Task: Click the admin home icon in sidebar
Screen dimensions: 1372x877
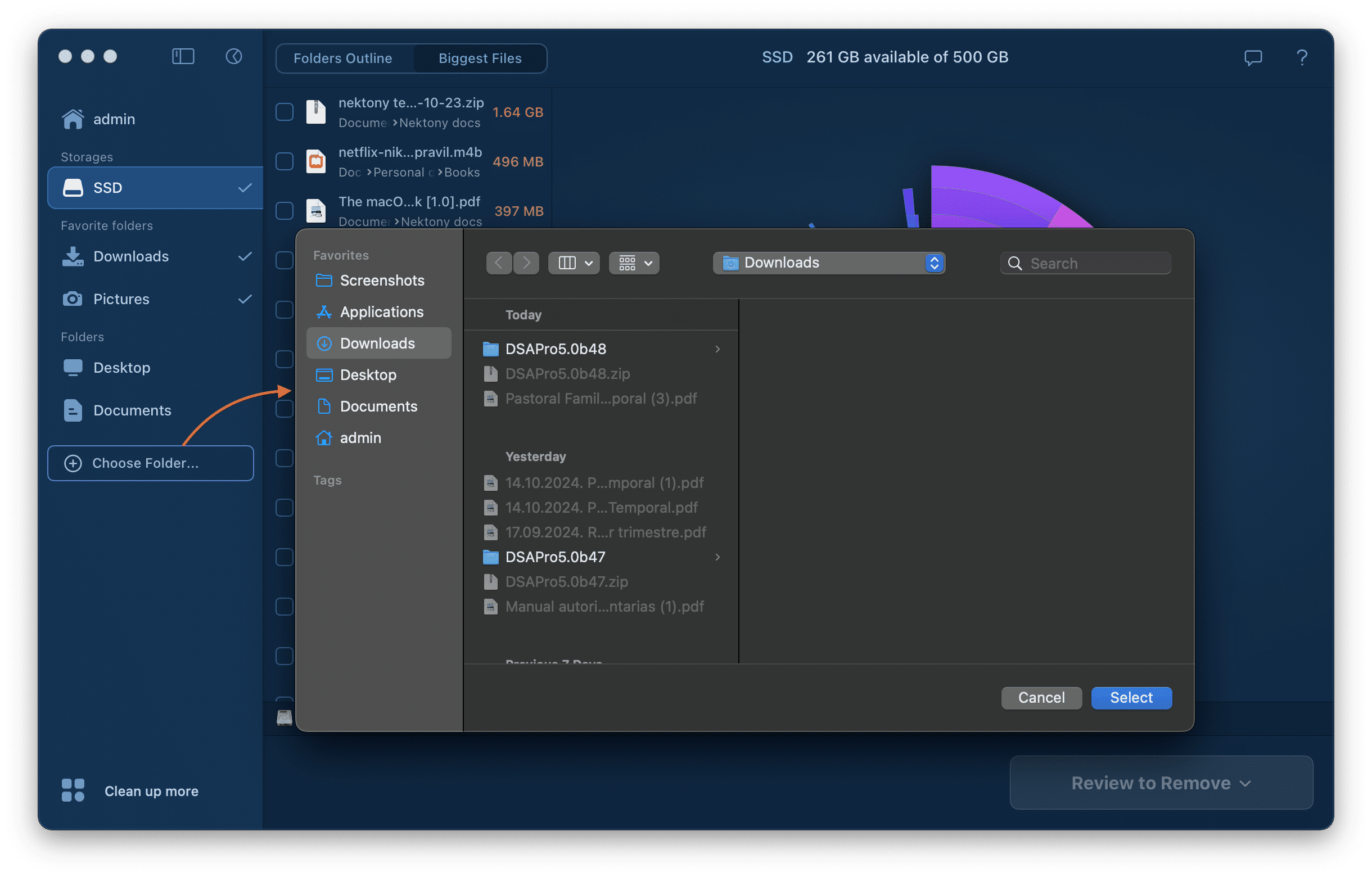Action: click(73, 119)
